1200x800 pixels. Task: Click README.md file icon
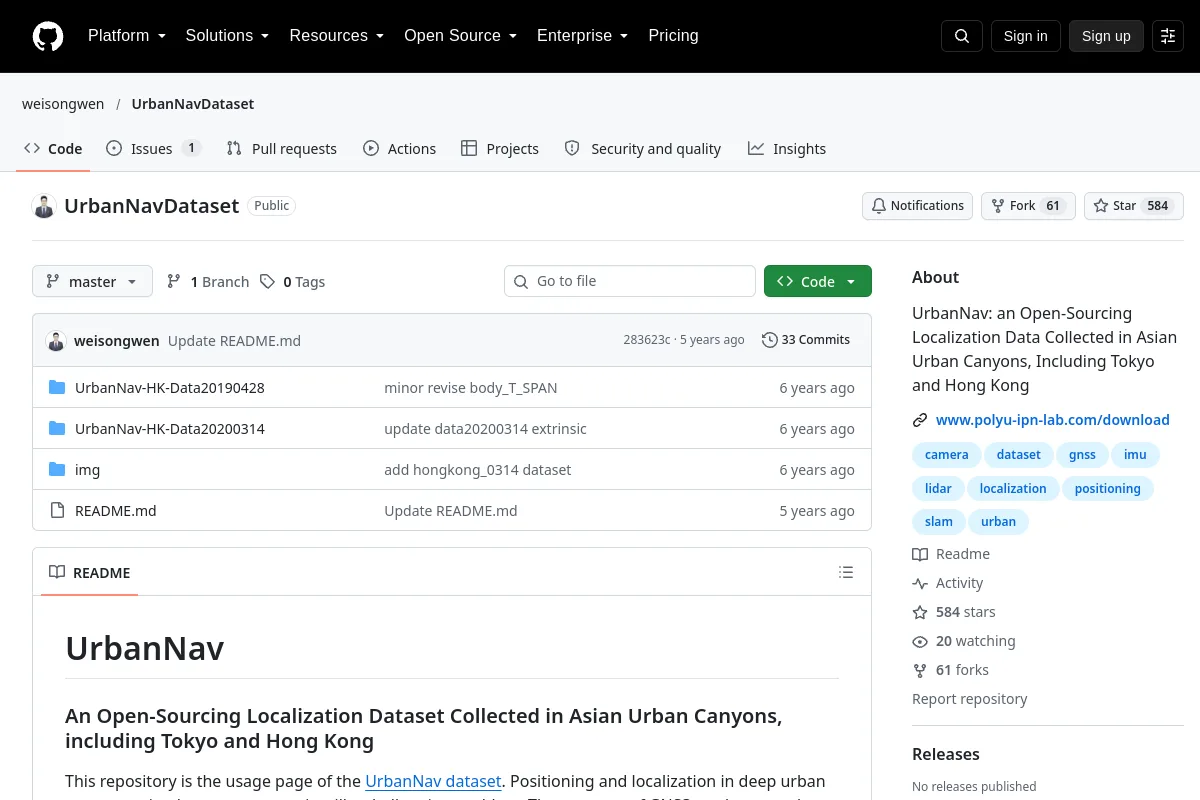[57, 511]
